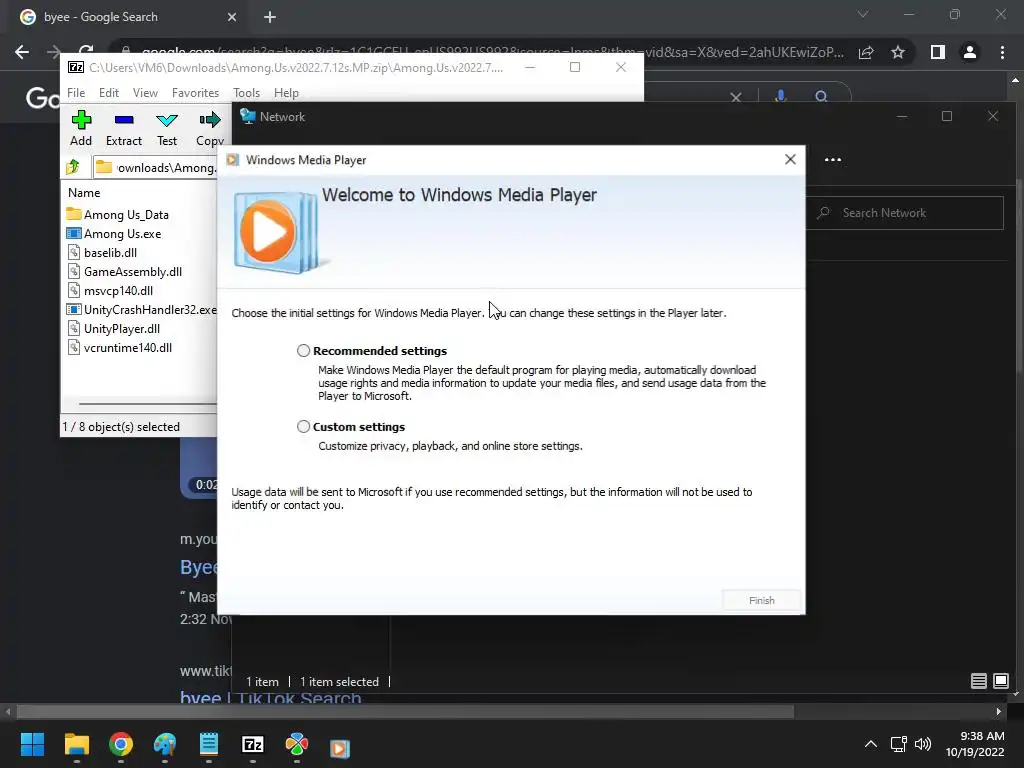The width and height of the screenshot is (1024, 768).
Task: Select the Custom settings radio button
Action: [x=303, y=426]
